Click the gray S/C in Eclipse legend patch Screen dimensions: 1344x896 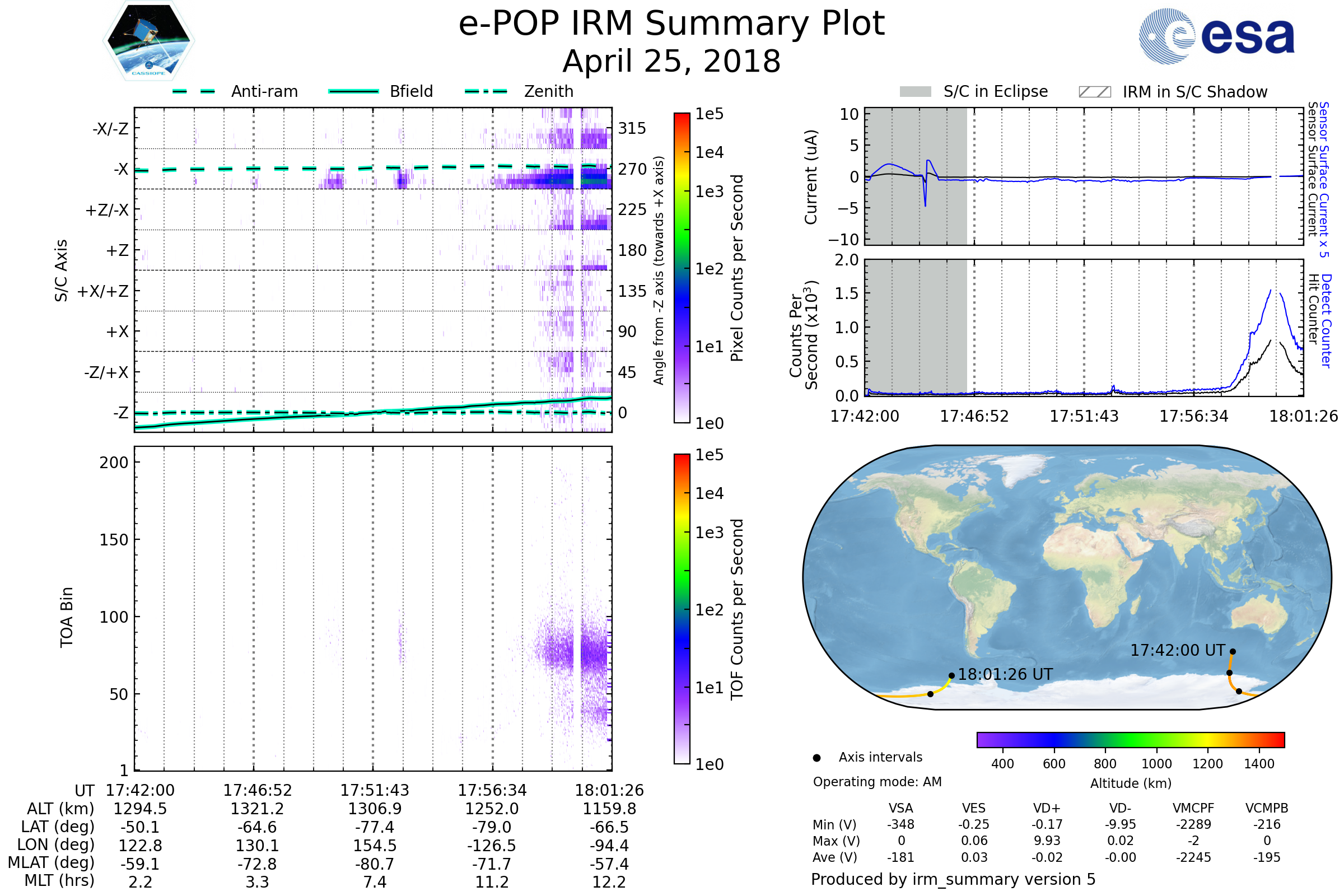click(x=915, y=92)
